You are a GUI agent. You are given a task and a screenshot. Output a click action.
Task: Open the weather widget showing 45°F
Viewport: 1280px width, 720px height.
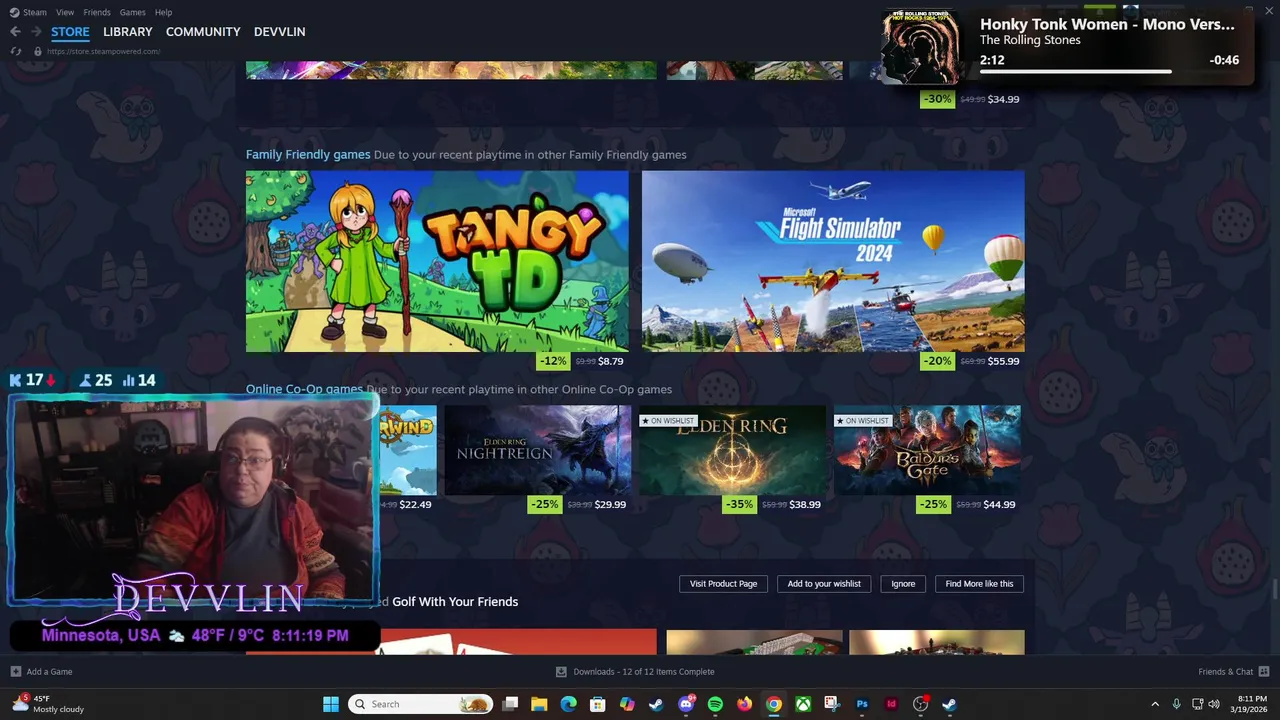(48, 704)
